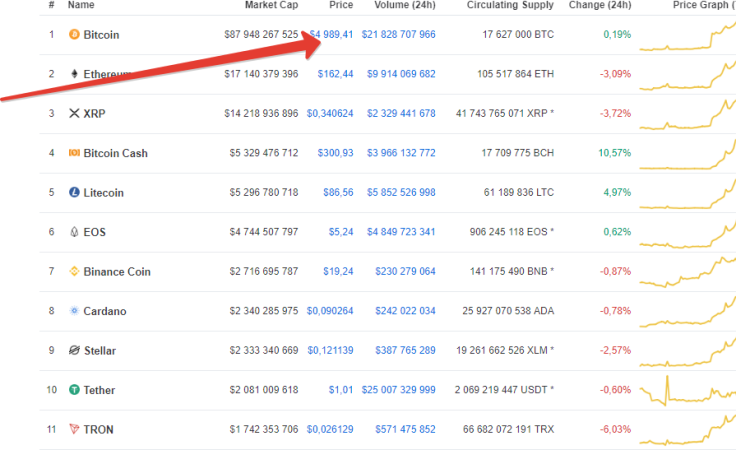Click Bitcoin Cash price $300,93
The width and height of the screenshot is (736, 450).
point(335,153)
